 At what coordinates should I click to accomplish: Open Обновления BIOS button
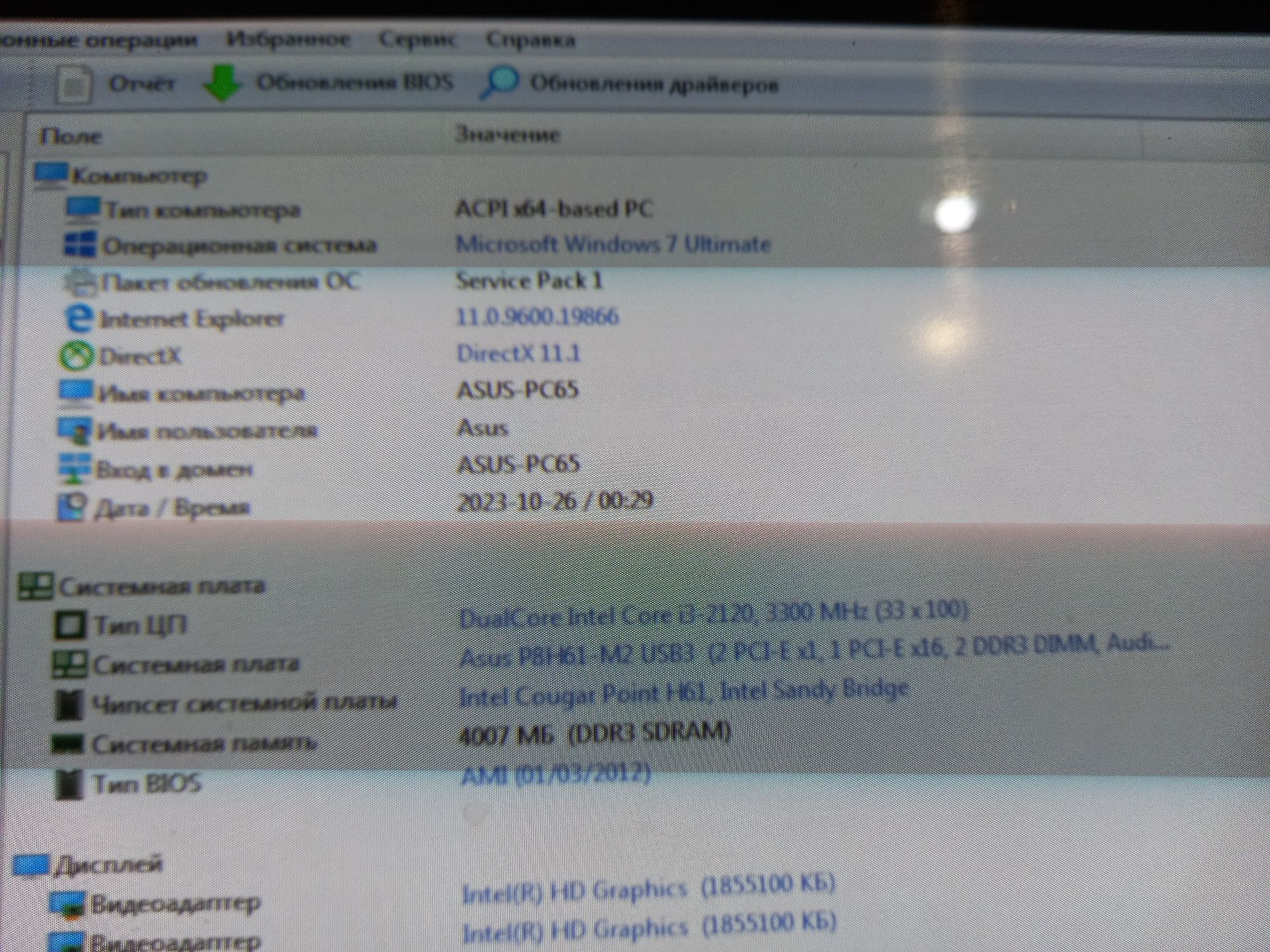coord(354,83)
